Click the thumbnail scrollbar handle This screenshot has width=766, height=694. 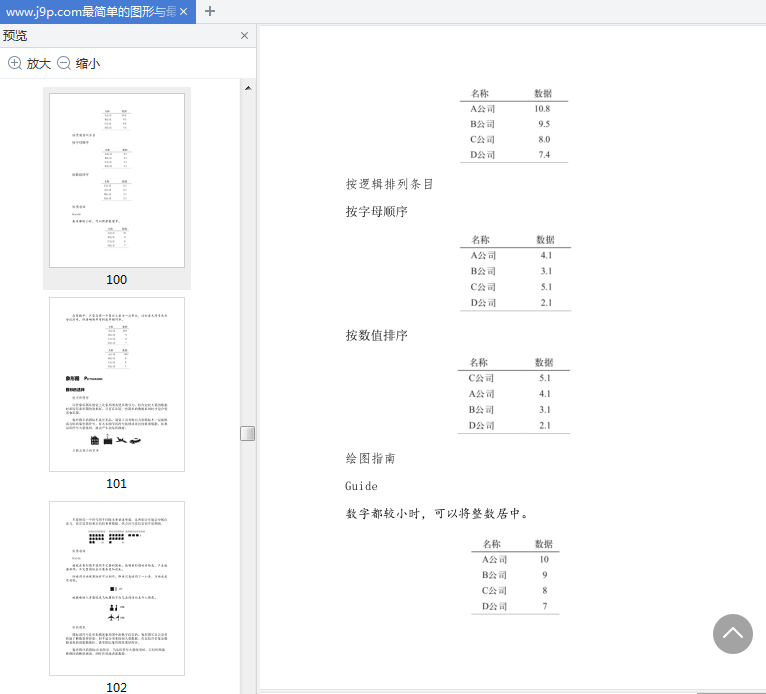(x=248, y=433)
